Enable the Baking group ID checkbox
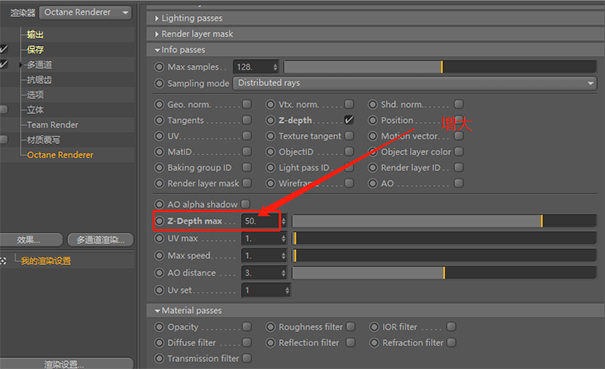Screen dimensions: 605x369 (x=247, y=168)
